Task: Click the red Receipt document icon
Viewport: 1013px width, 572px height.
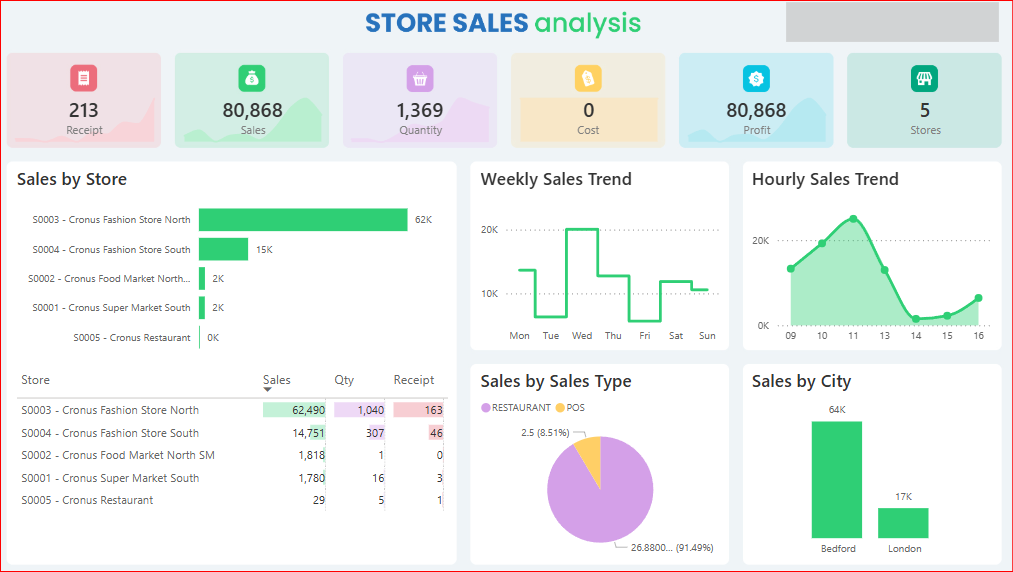Action: click(84, 78)
